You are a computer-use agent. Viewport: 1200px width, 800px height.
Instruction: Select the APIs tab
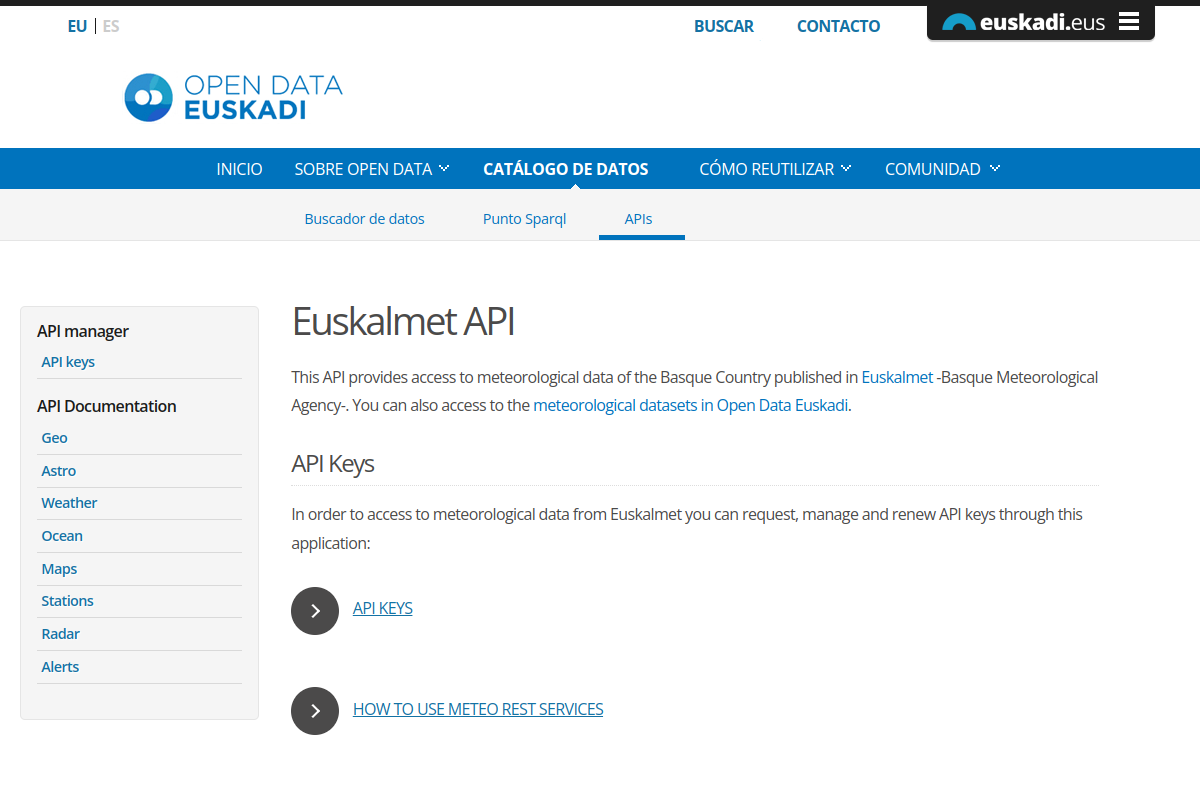pos(638,218)
